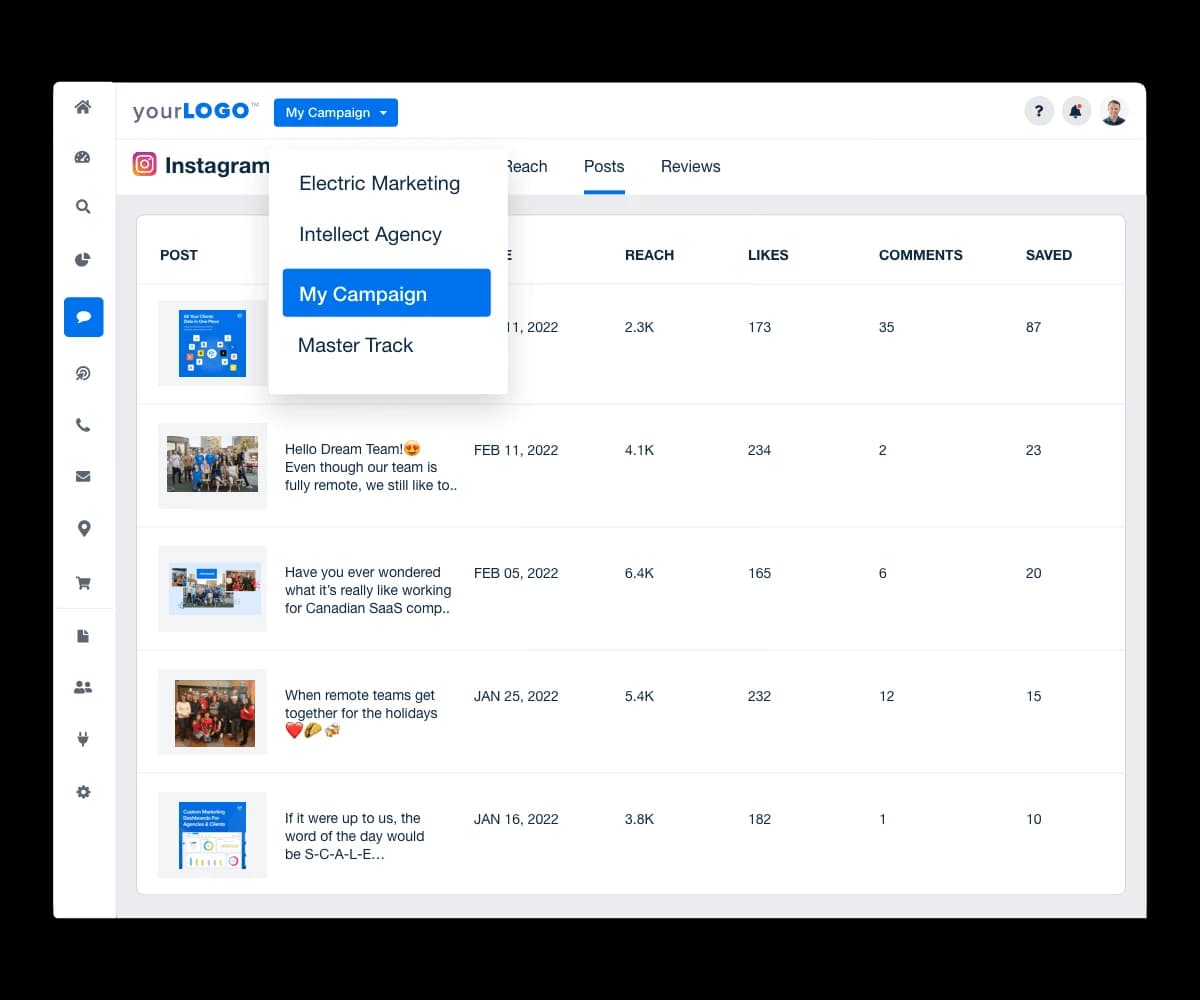Image resolution: width=1200 pixels, height=1000 pixels.
Task: Open the notifications bell
Action: [1075, 111]
